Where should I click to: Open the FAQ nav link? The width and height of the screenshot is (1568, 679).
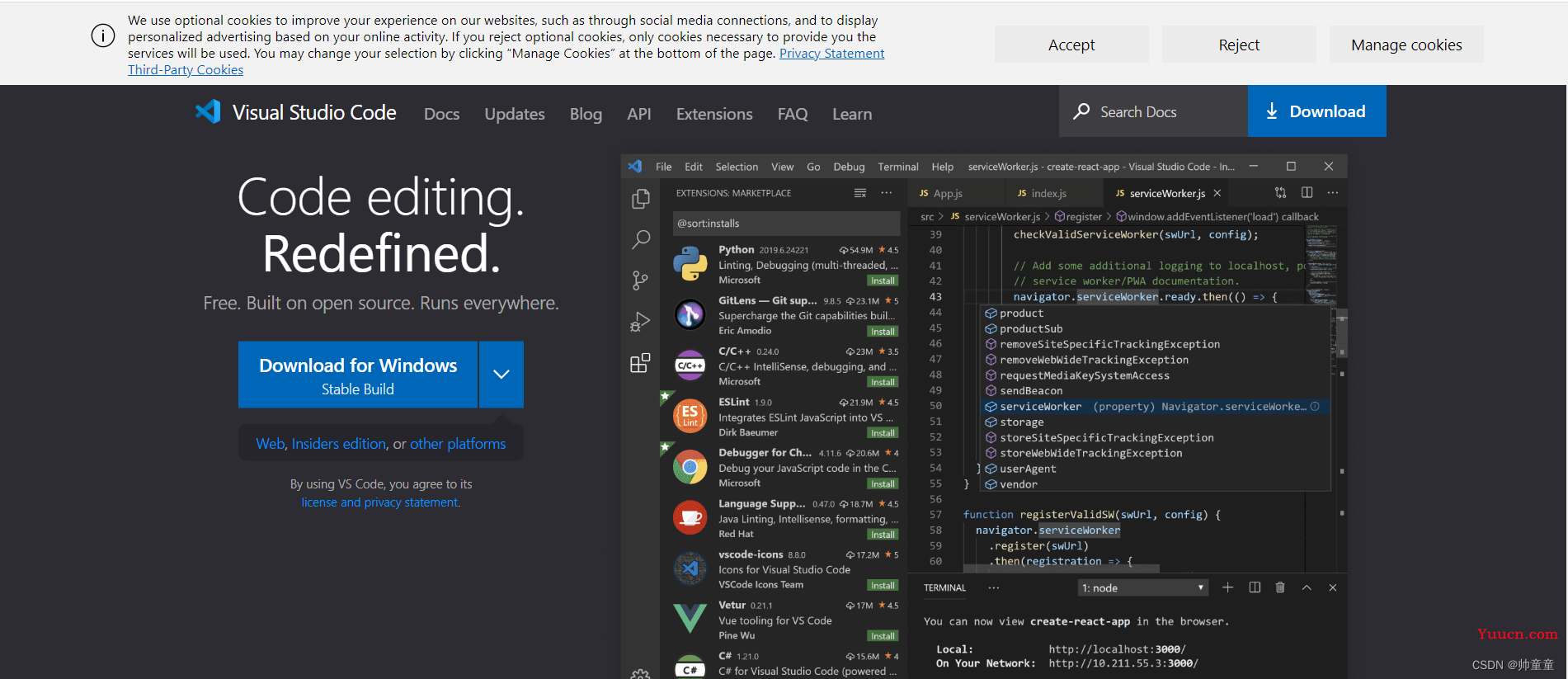point(793,114)
